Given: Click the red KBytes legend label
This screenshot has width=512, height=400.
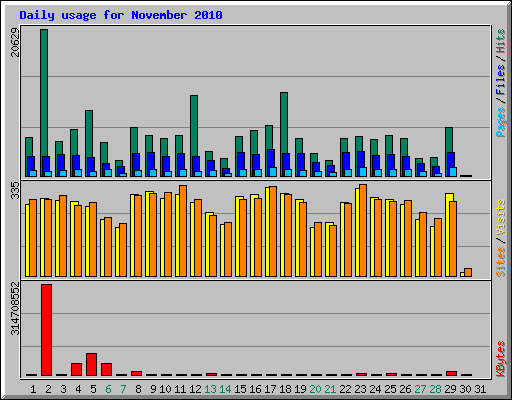Looking at the screenshot, I should click(500, 359).
